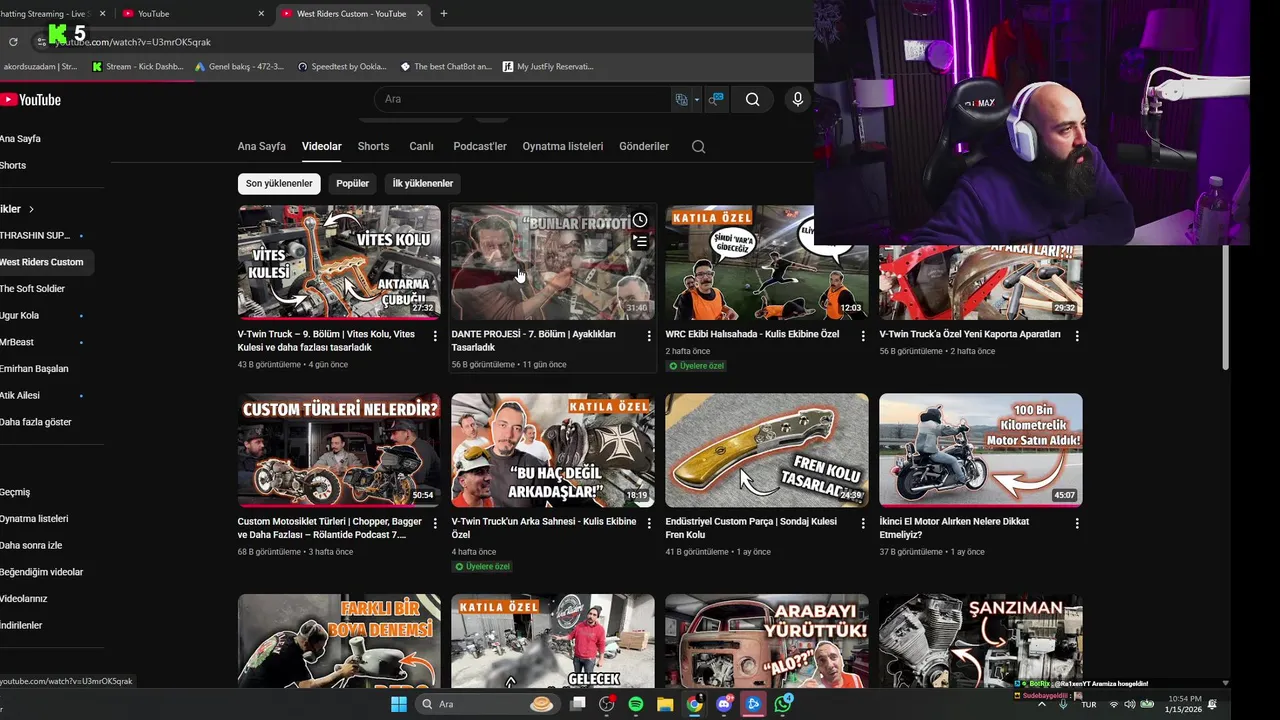Open the Speedtest by Ookla bookmark
Image resolution: width=1280 pixels, height=720 pixels.
pos(342,67)
